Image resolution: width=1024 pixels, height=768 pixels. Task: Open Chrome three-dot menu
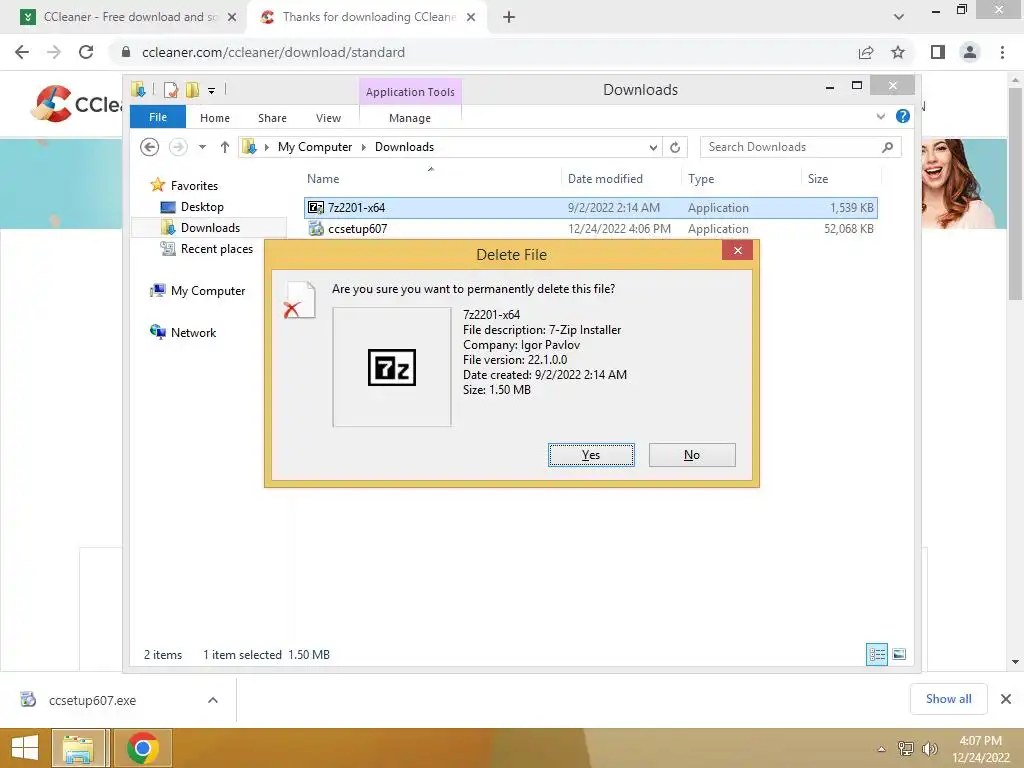[1002, 52]
